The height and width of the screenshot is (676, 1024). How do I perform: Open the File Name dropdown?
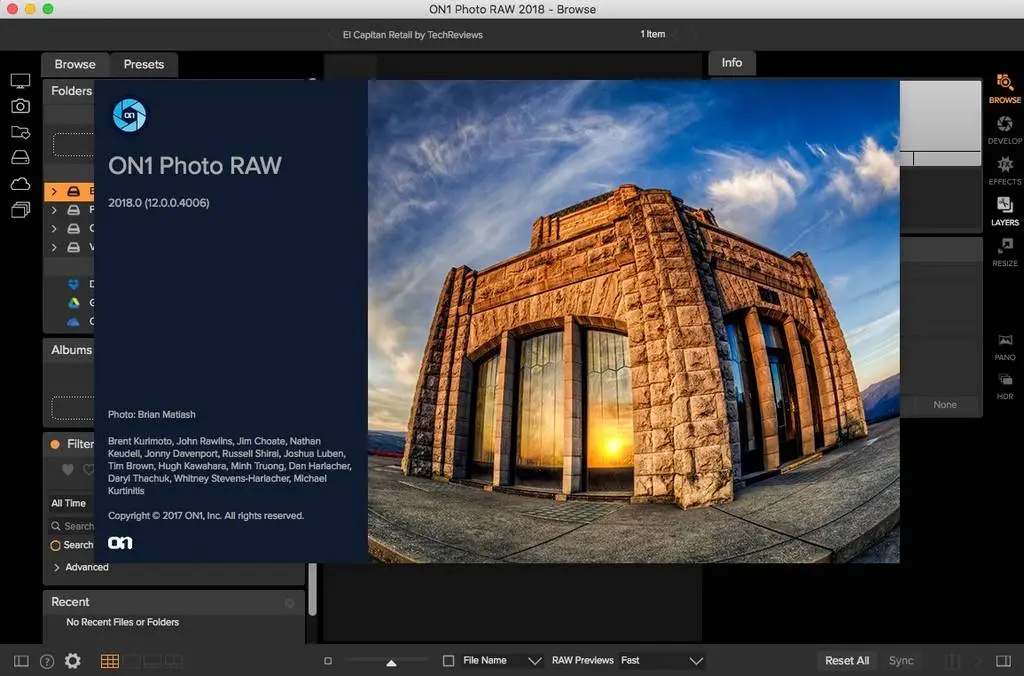tap(502, 661)
